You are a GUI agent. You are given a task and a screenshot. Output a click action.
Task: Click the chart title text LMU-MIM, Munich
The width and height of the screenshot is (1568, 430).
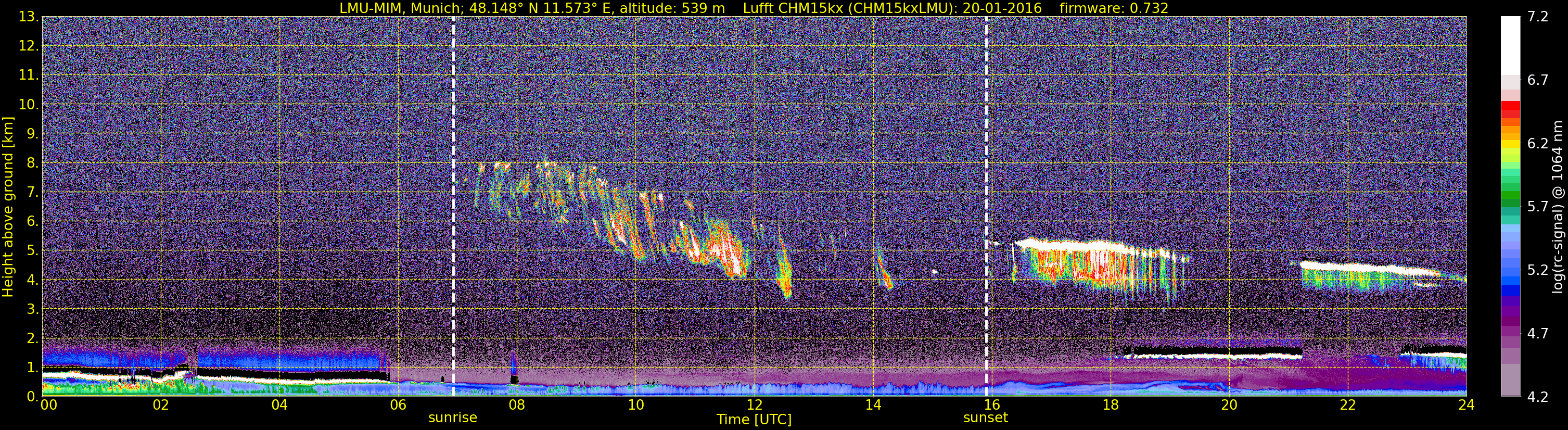point(399,8)
